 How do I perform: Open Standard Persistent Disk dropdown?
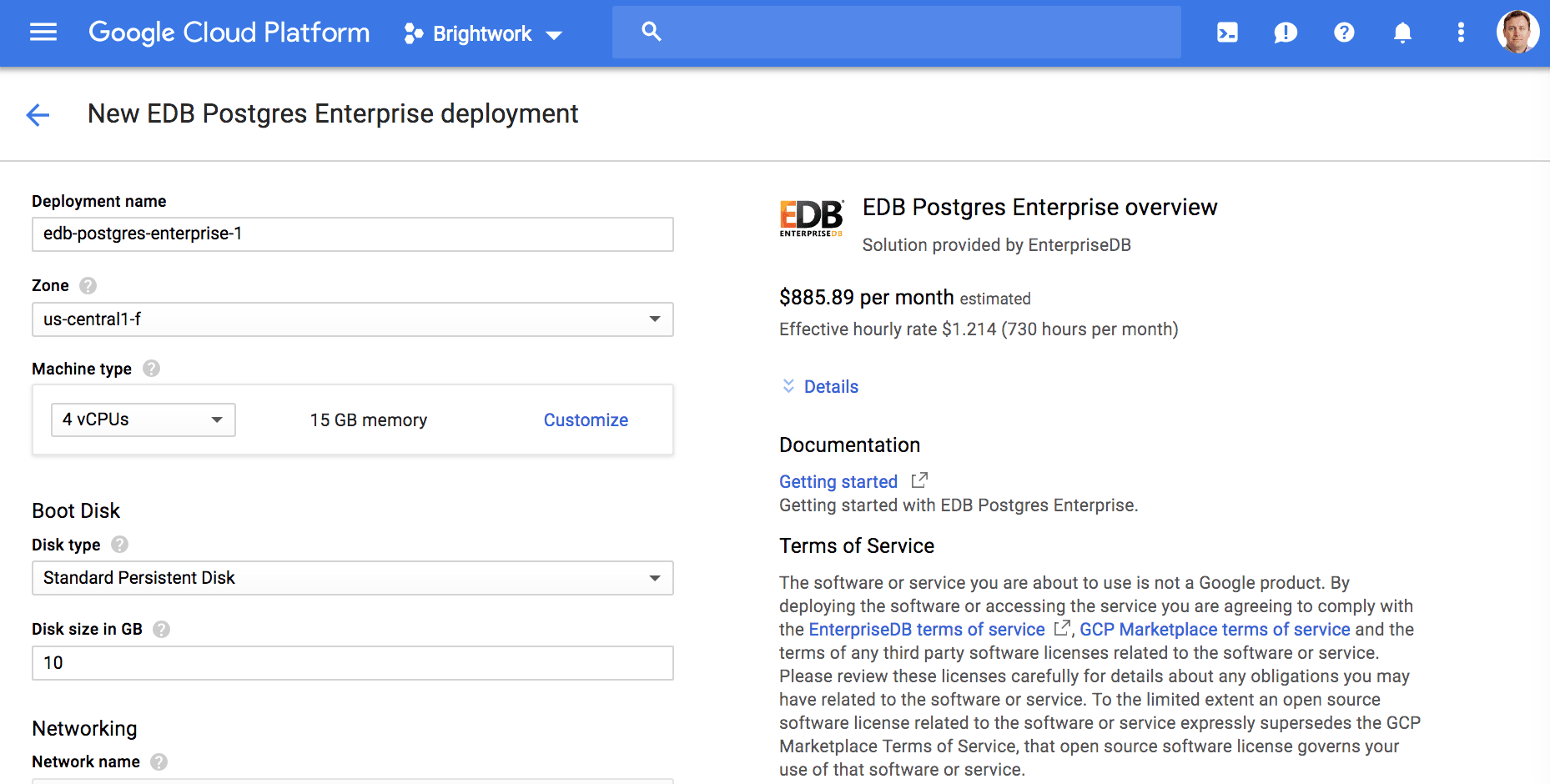click(353, 578)
